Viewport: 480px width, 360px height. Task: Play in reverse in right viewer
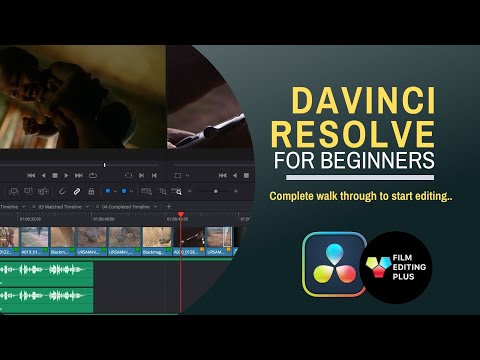235,175
